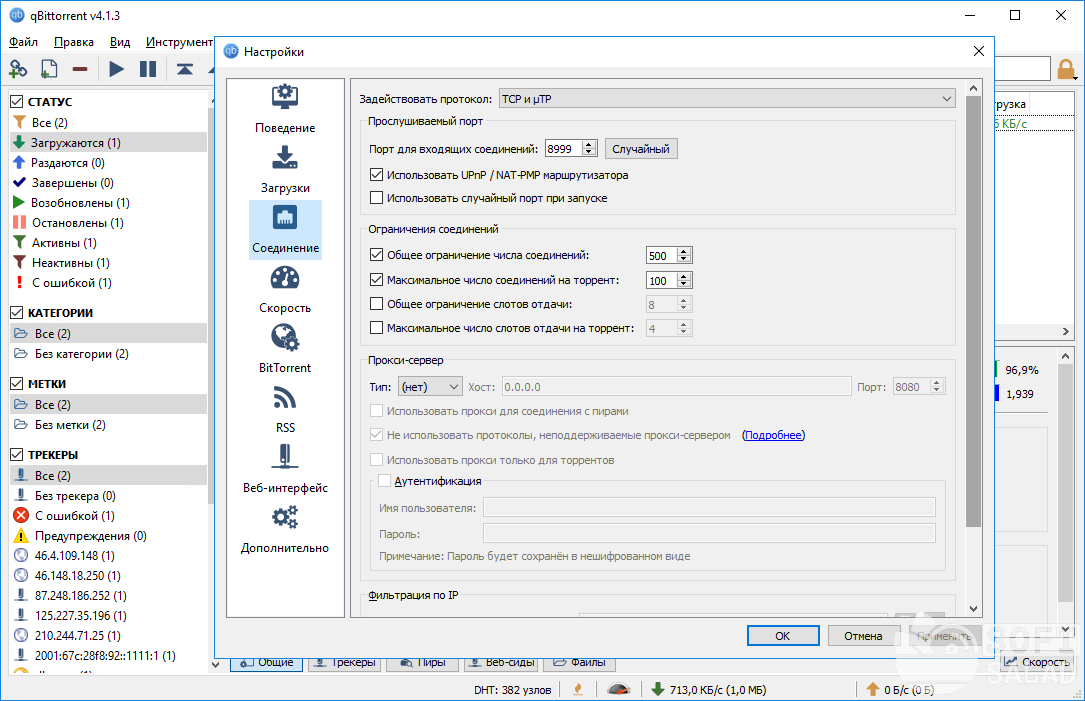Open the Подробнее link
1085x701 pixels.
(x=773, y=435)
